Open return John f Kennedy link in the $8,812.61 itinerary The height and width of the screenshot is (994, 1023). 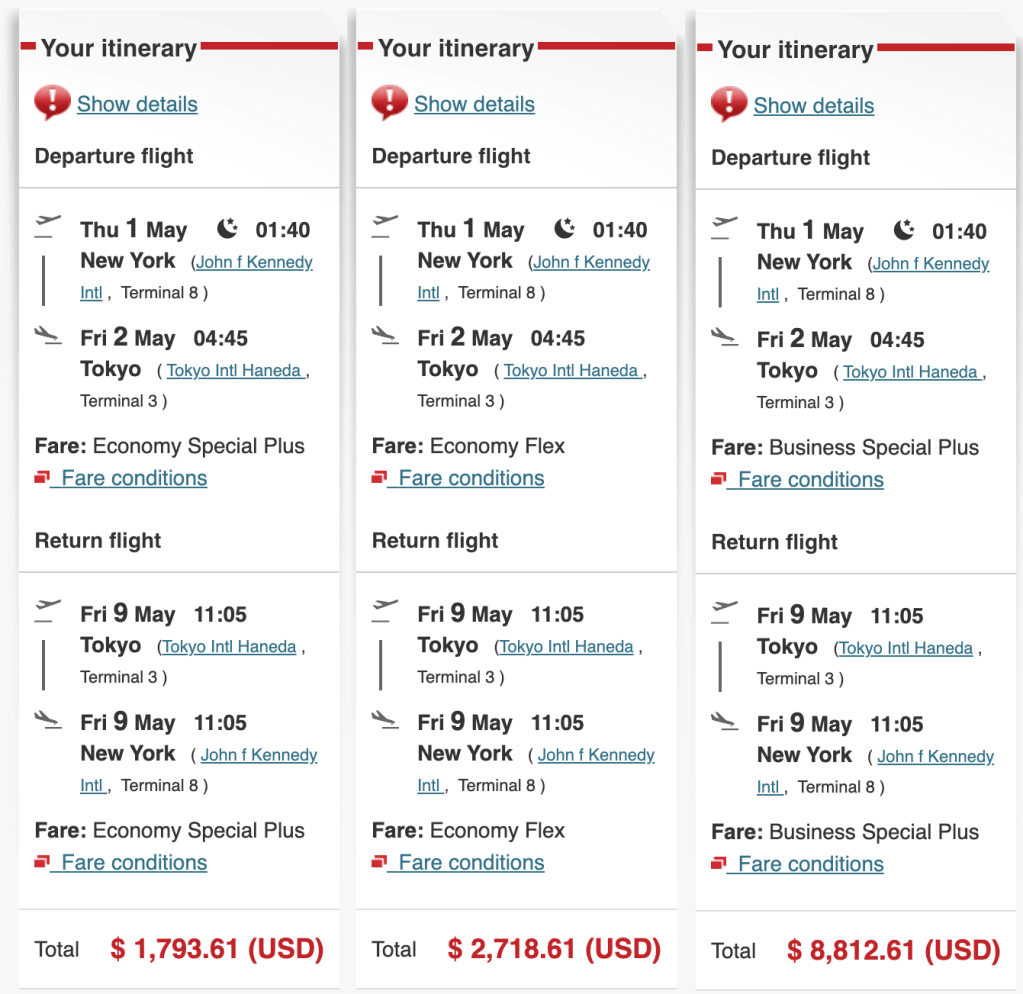935,757
